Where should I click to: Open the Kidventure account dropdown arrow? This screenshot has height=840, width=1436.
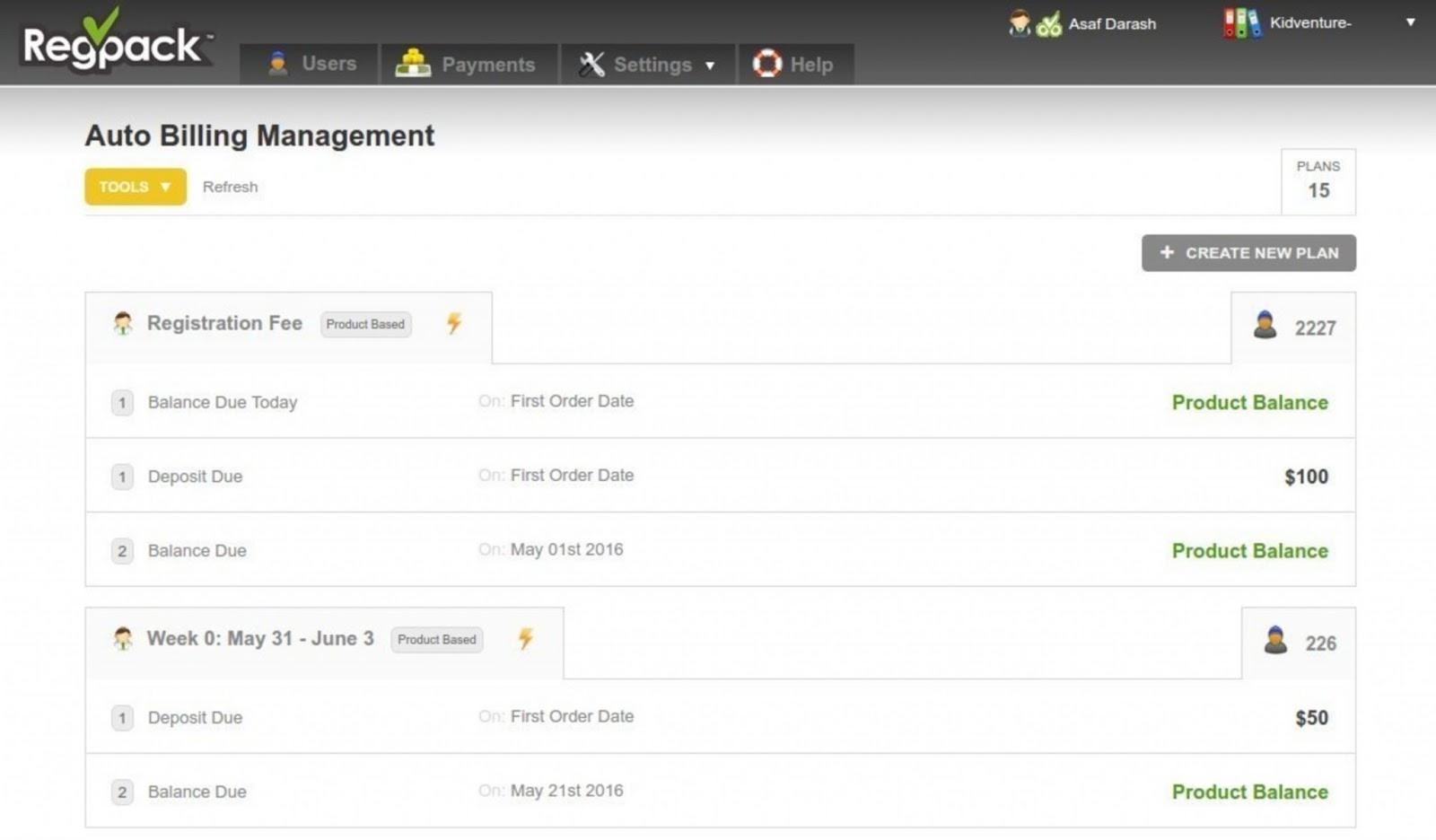coord(1410,22)
